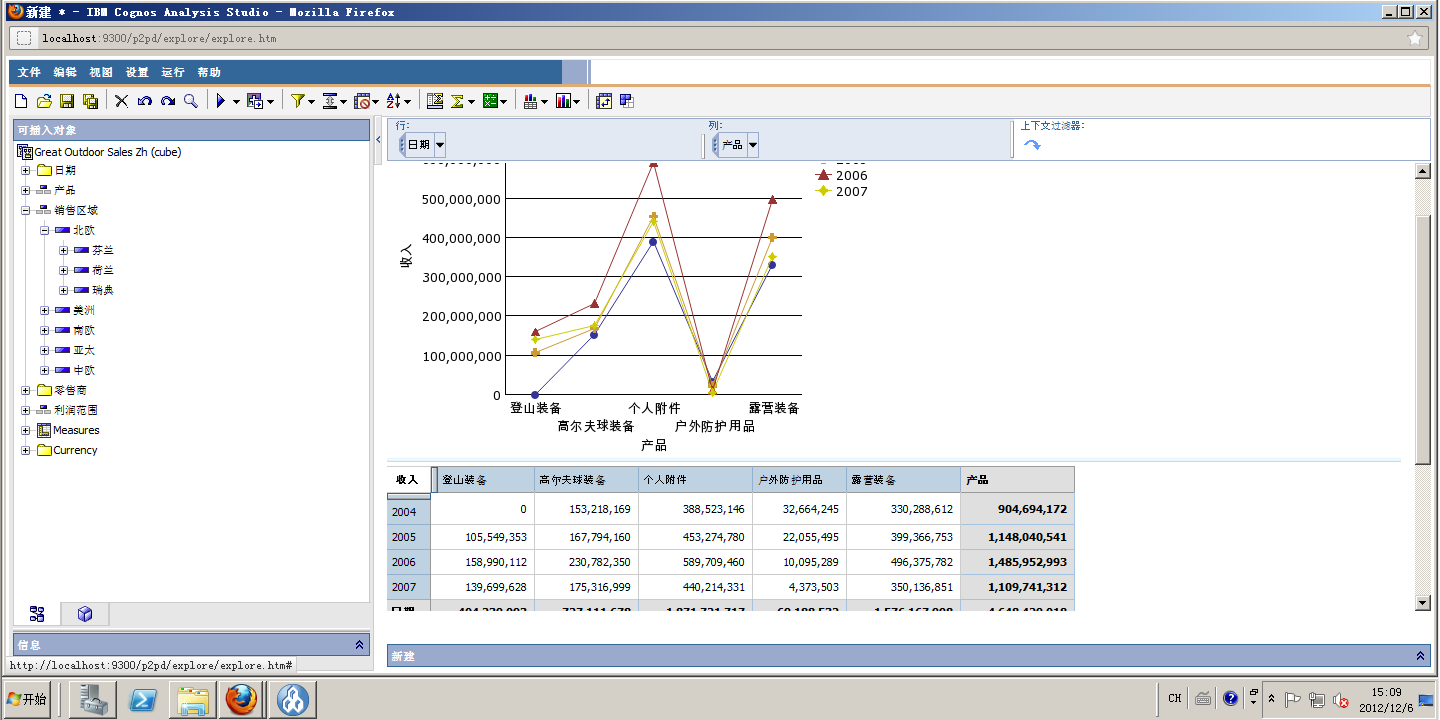Click the Swap rows and columns icon
1440x720 pixels.
tap(604, 101)
